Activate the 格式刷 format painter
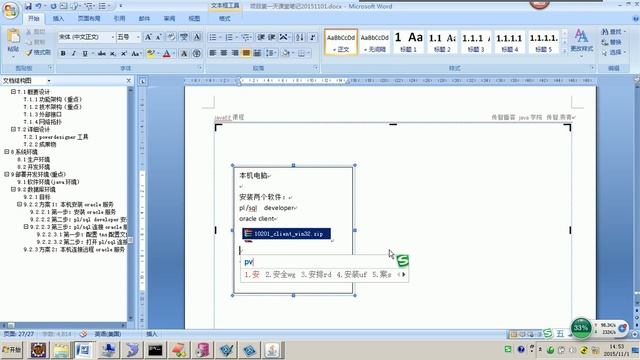This screenshot has height=360, width=640. click(x=38, y=53)
